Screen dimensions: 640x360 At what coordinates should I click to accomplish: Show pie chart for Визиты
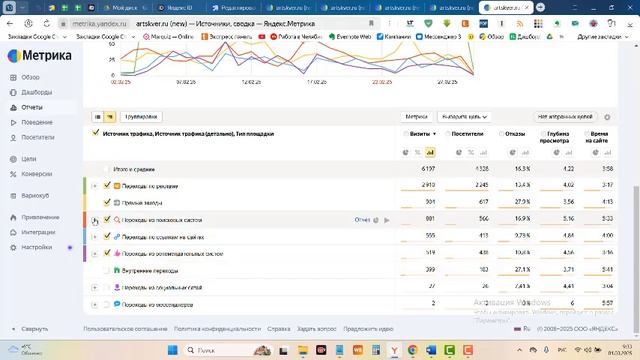[405, 152]
